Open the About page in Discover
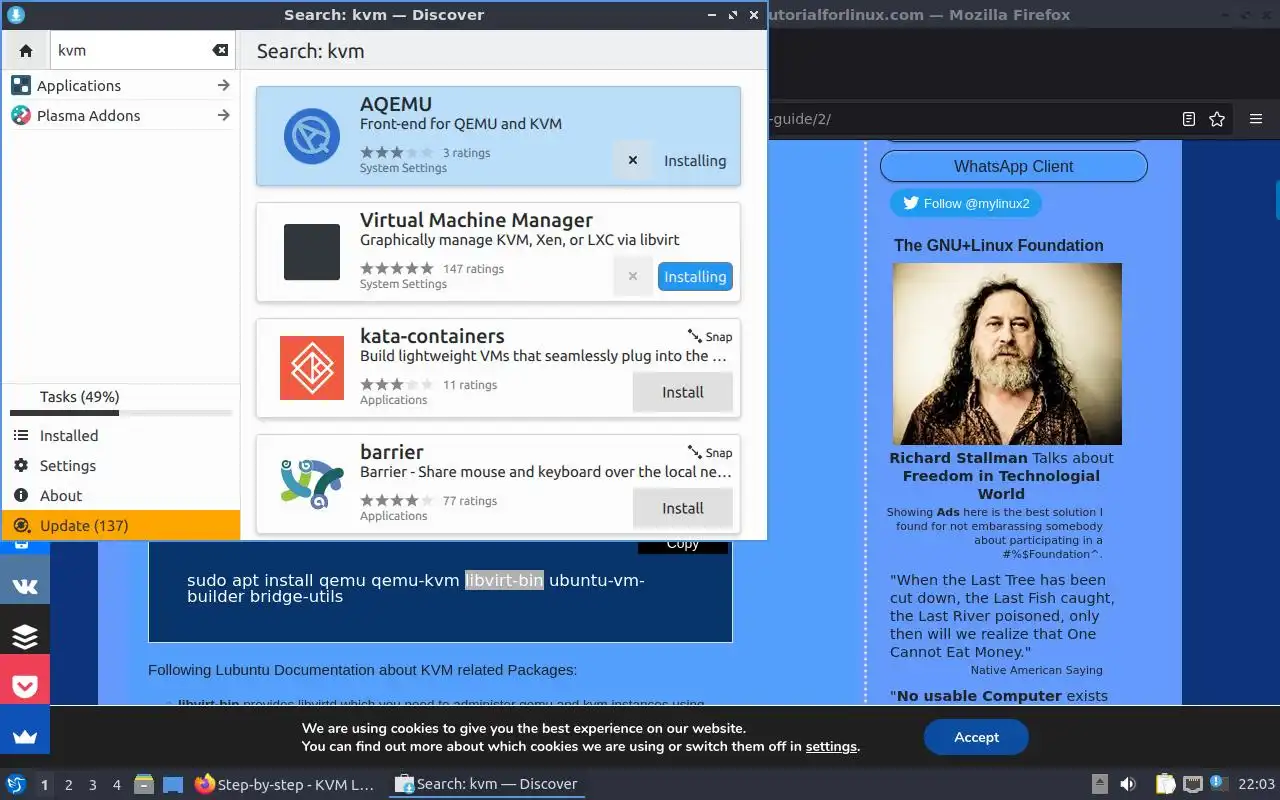The width and height of the screenshot is (1280, 800). 121,496
